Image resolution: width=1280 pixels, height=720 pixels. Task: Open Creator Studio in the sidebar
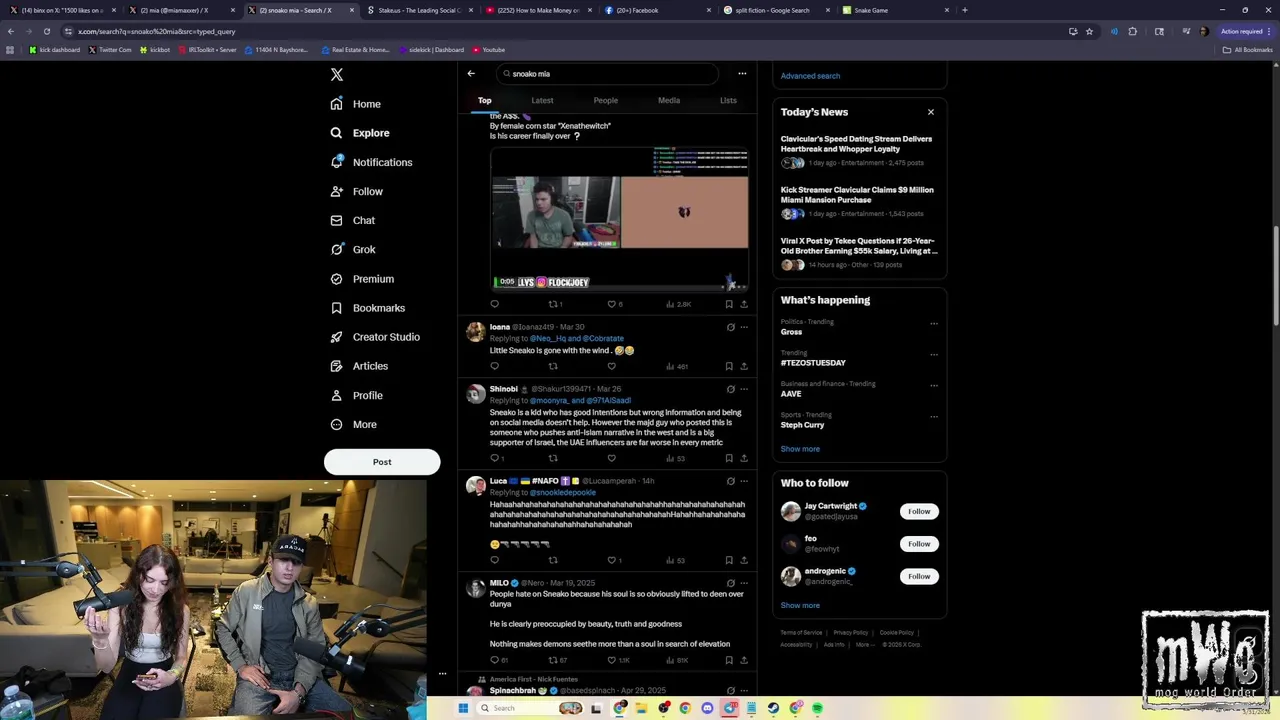pyautogui.click(x=375, y=337)
